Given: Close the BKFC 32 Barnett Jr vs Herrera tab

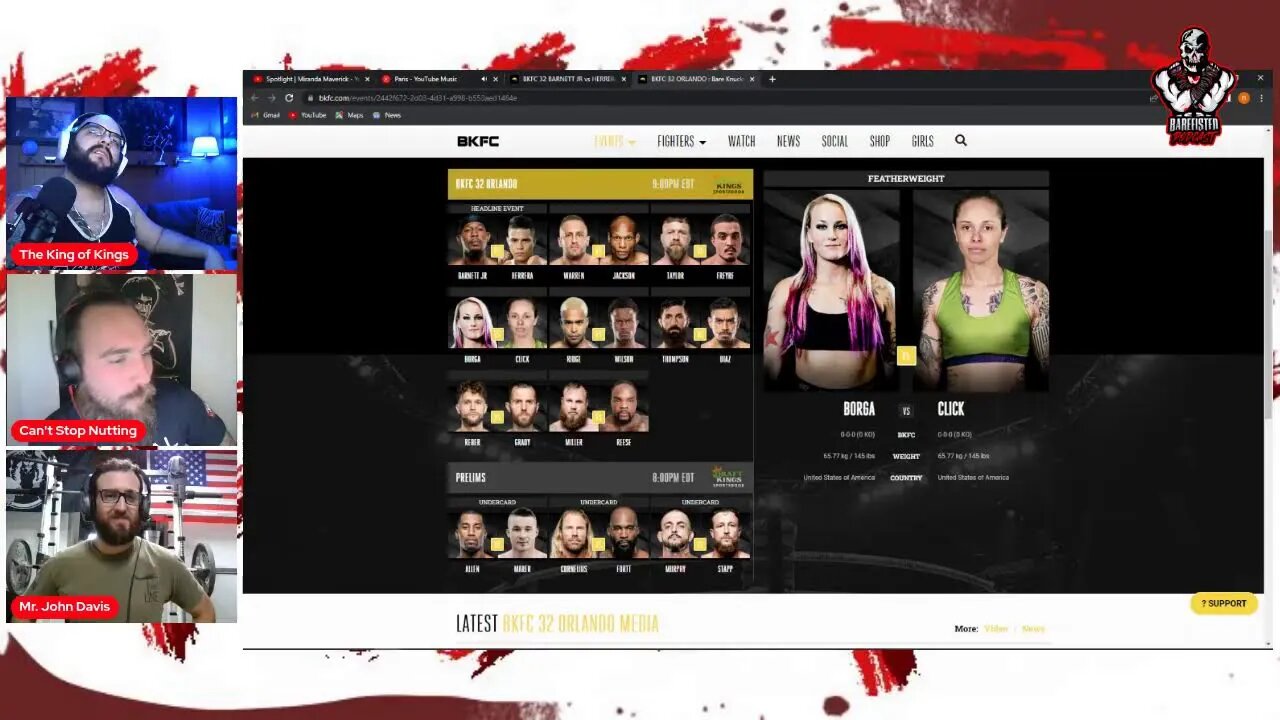Looking at the screenshot, I should [x=623, y=79].
